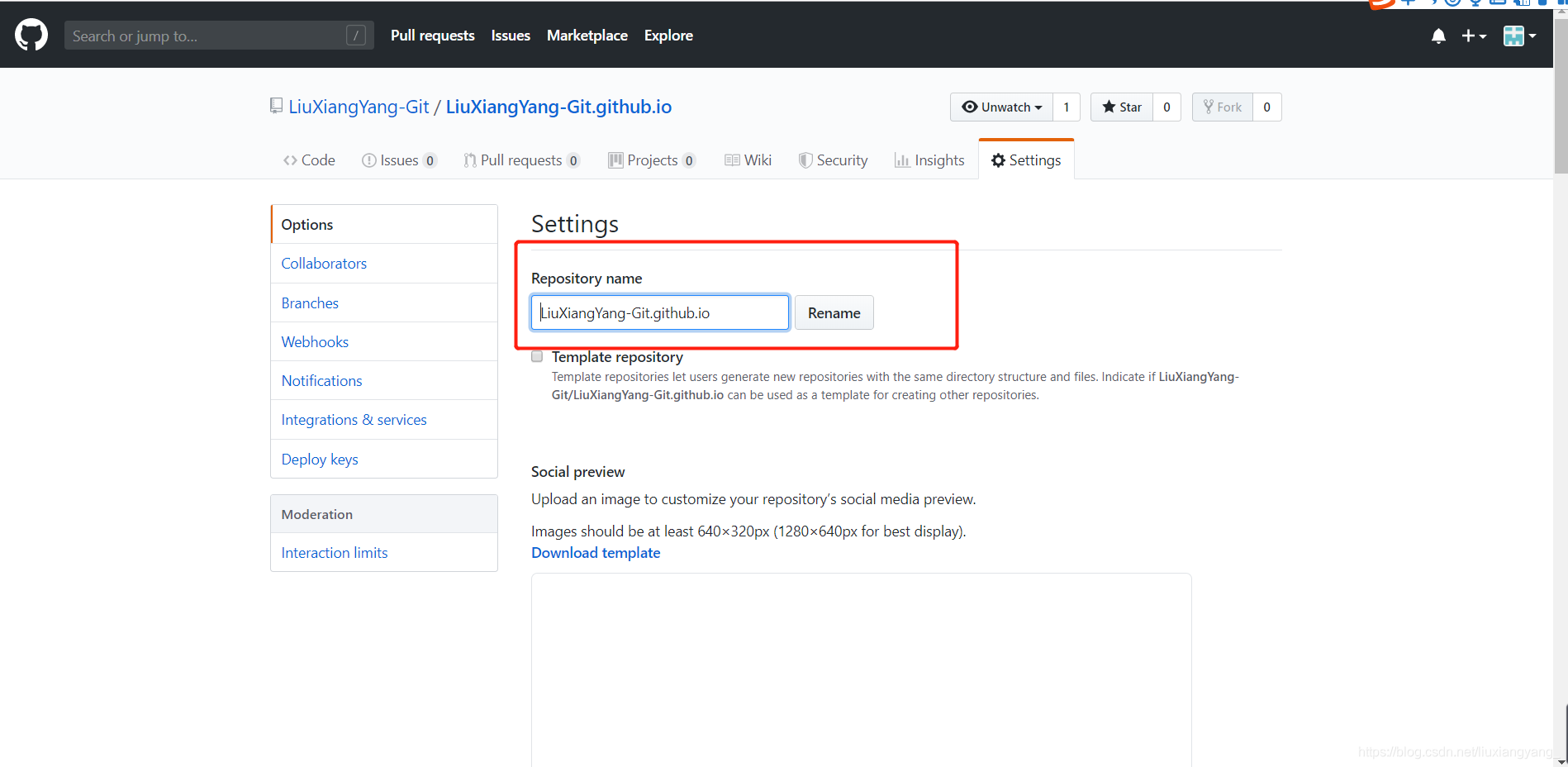Go to Explore
Viewport: 1568px width, 767px height.
668,36
